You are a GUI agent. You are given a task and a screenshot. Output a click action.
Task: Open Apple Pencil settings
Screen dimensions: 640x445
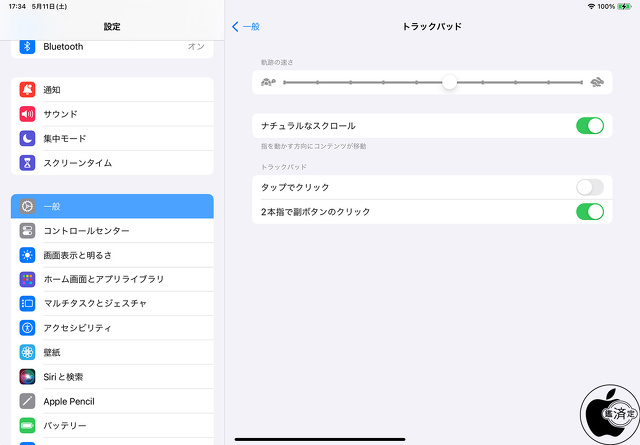[112, 401]
